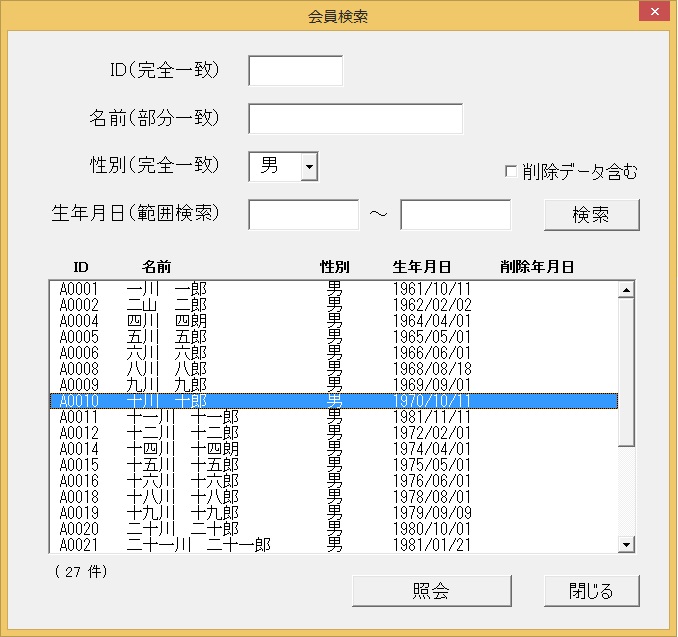Click the 検索 button
Image resolution: width=678 pixels, height=637 pixels.
592,214
